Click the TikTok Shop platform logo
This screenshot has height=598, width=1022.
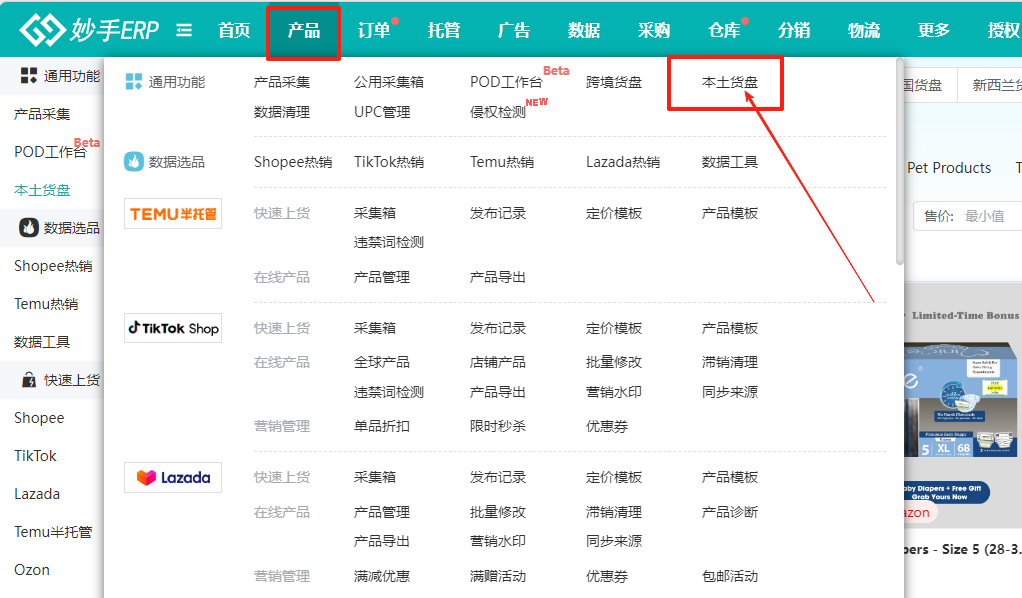[x=173, y=328]
